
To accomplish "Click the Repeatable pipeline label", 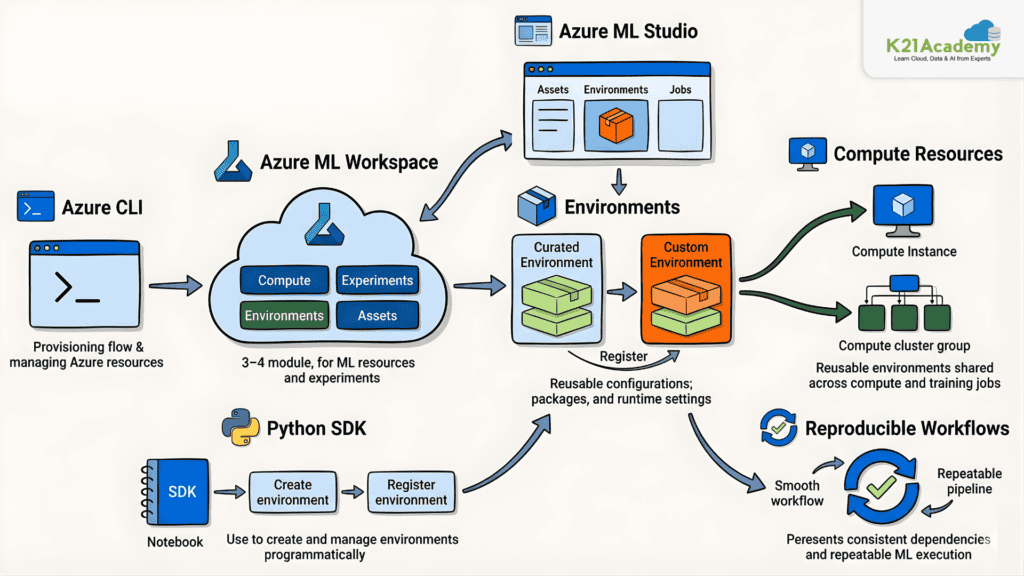I will (969, 481).
